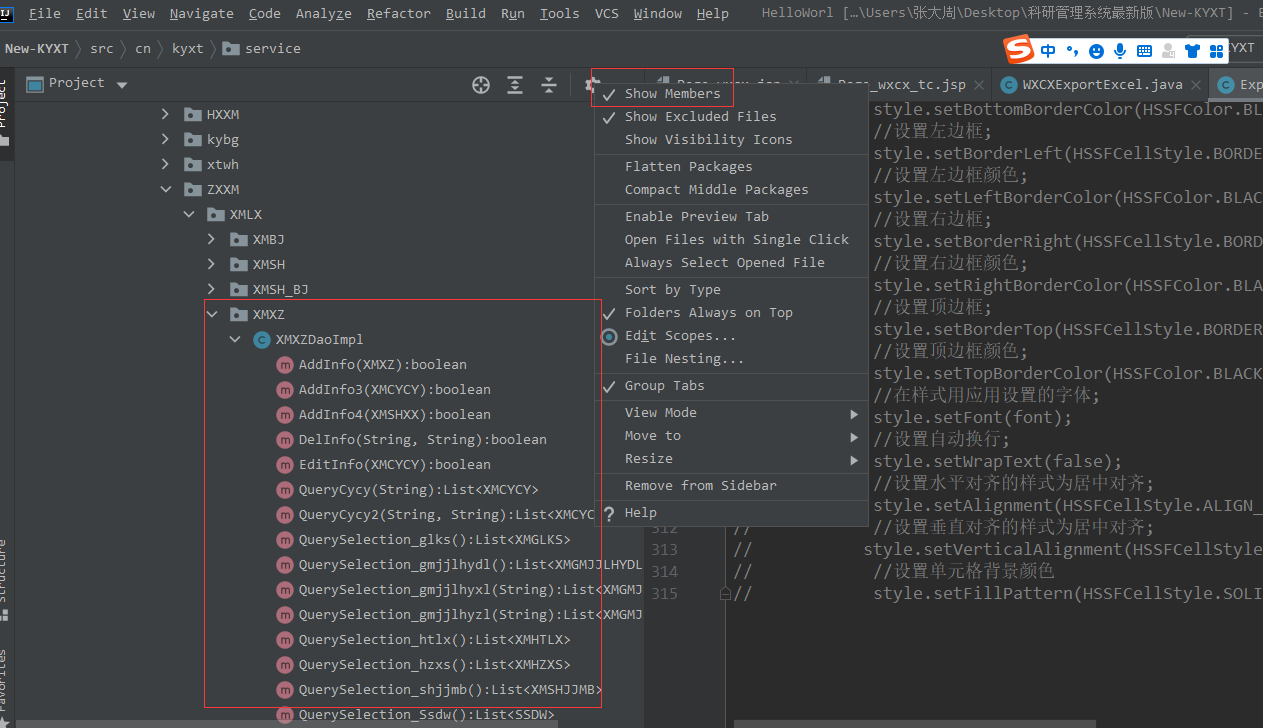
Task: Click the folder icon of the ZXXM package
Action: click(193, 190)
